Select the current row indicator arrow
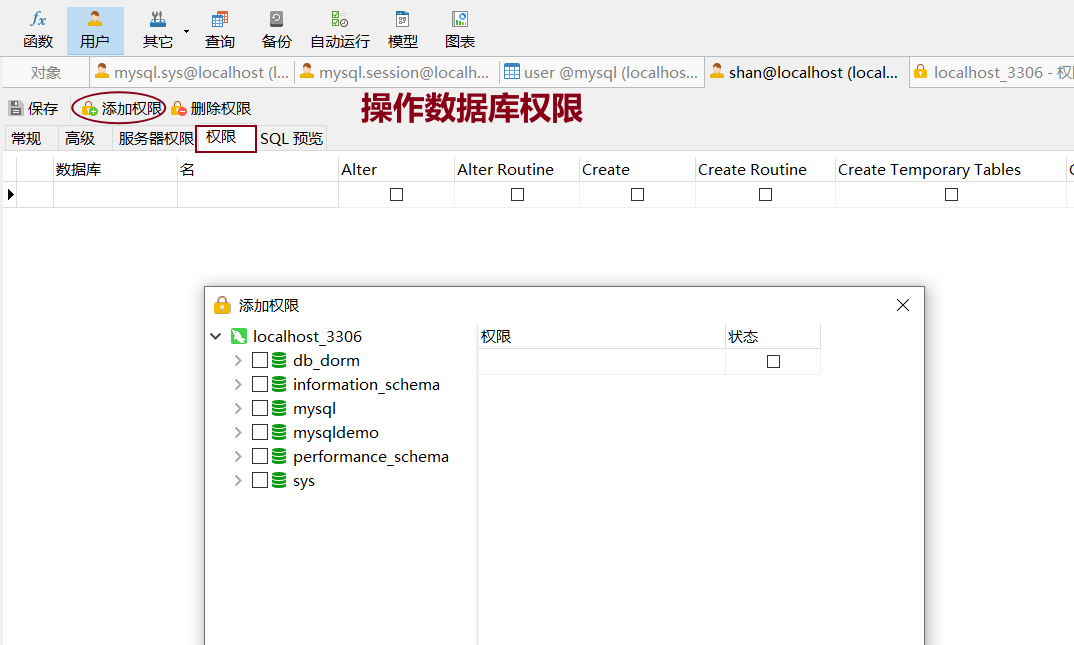 pos(11,194)
